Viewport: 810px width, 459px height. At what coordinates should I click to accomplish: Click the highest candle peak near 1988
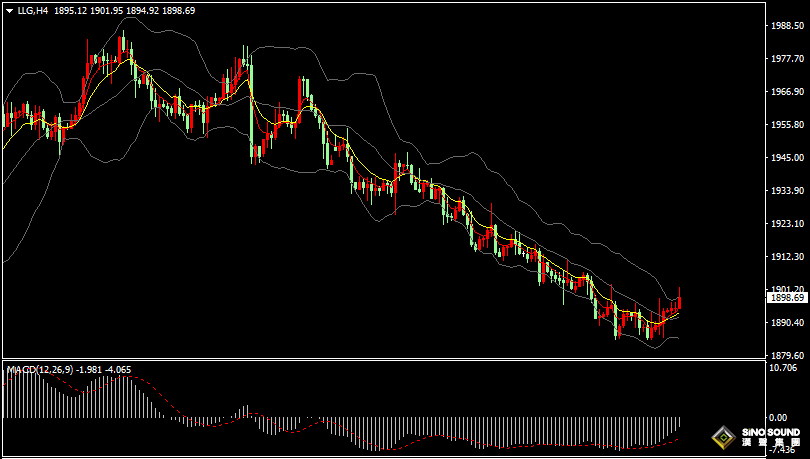[121, 44]
